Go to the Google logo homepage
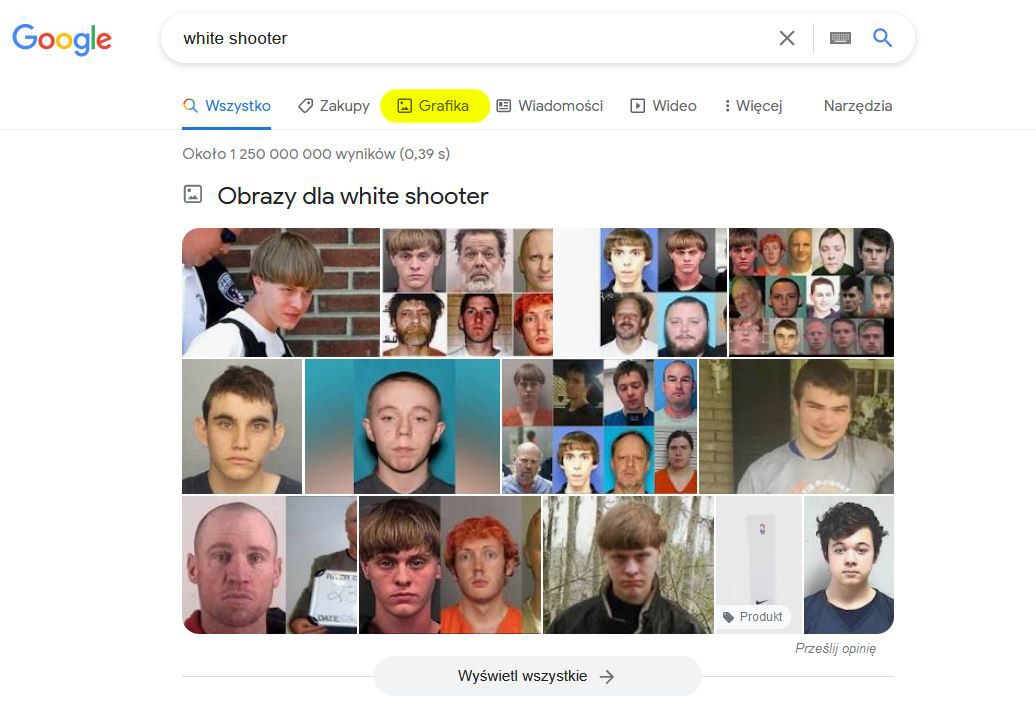The height and width of the screenshot is (712, 1036). pos(62,39)
